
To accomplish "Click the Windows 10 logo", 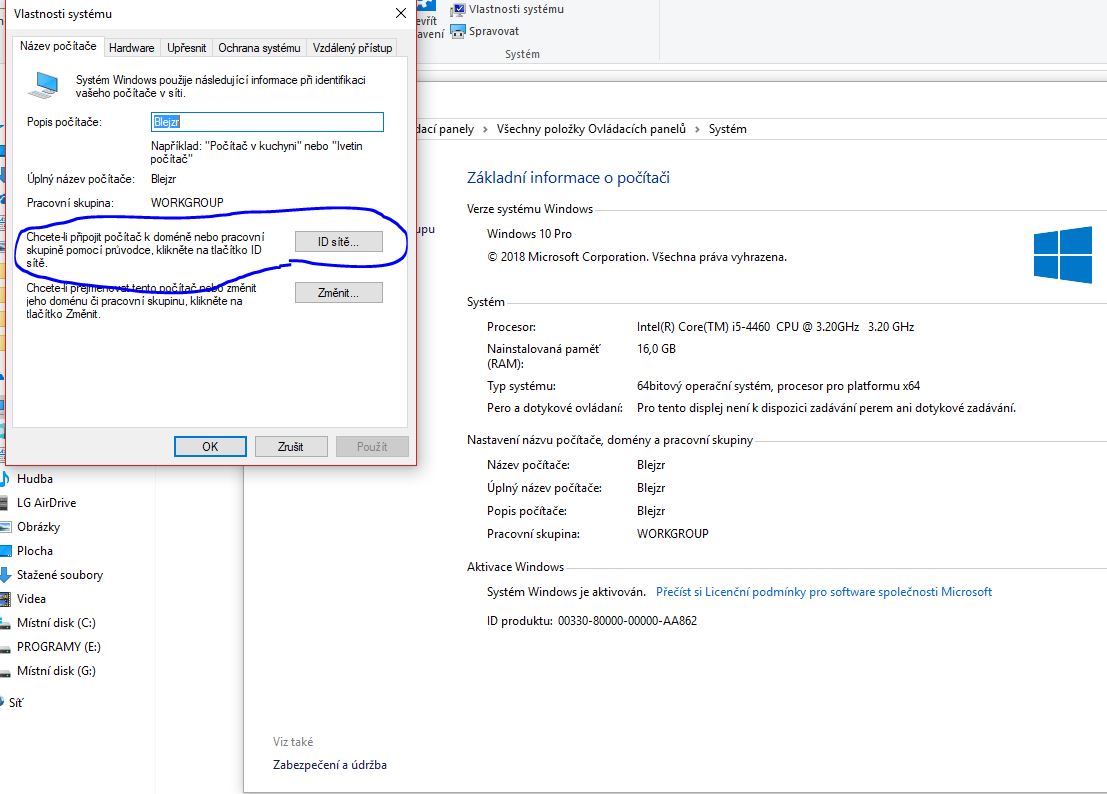I will point(1063,254).
